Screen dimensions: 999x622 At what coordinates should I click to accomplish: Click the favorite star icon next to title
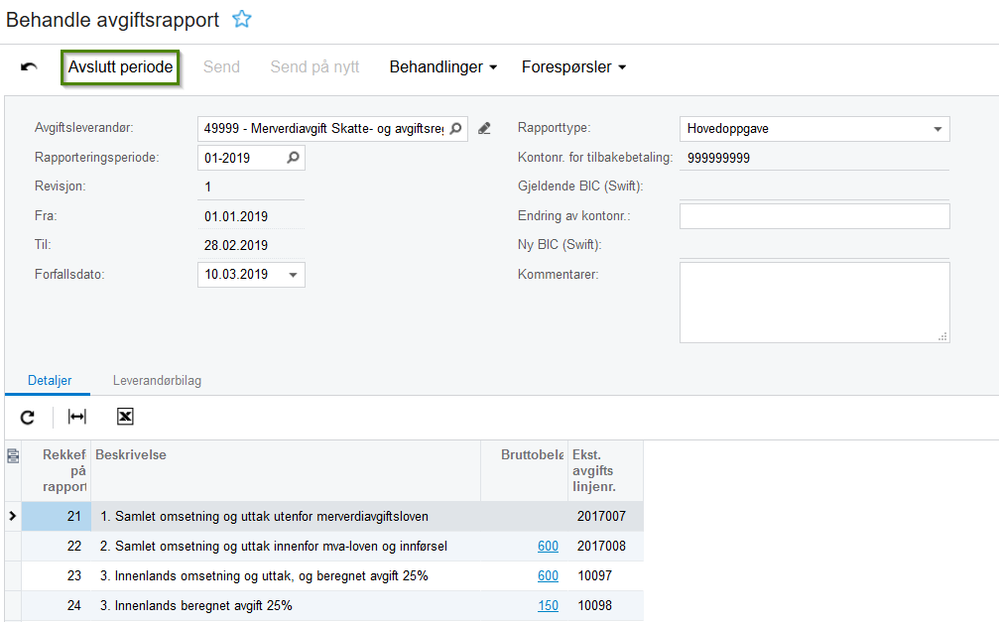click(241, 19)
